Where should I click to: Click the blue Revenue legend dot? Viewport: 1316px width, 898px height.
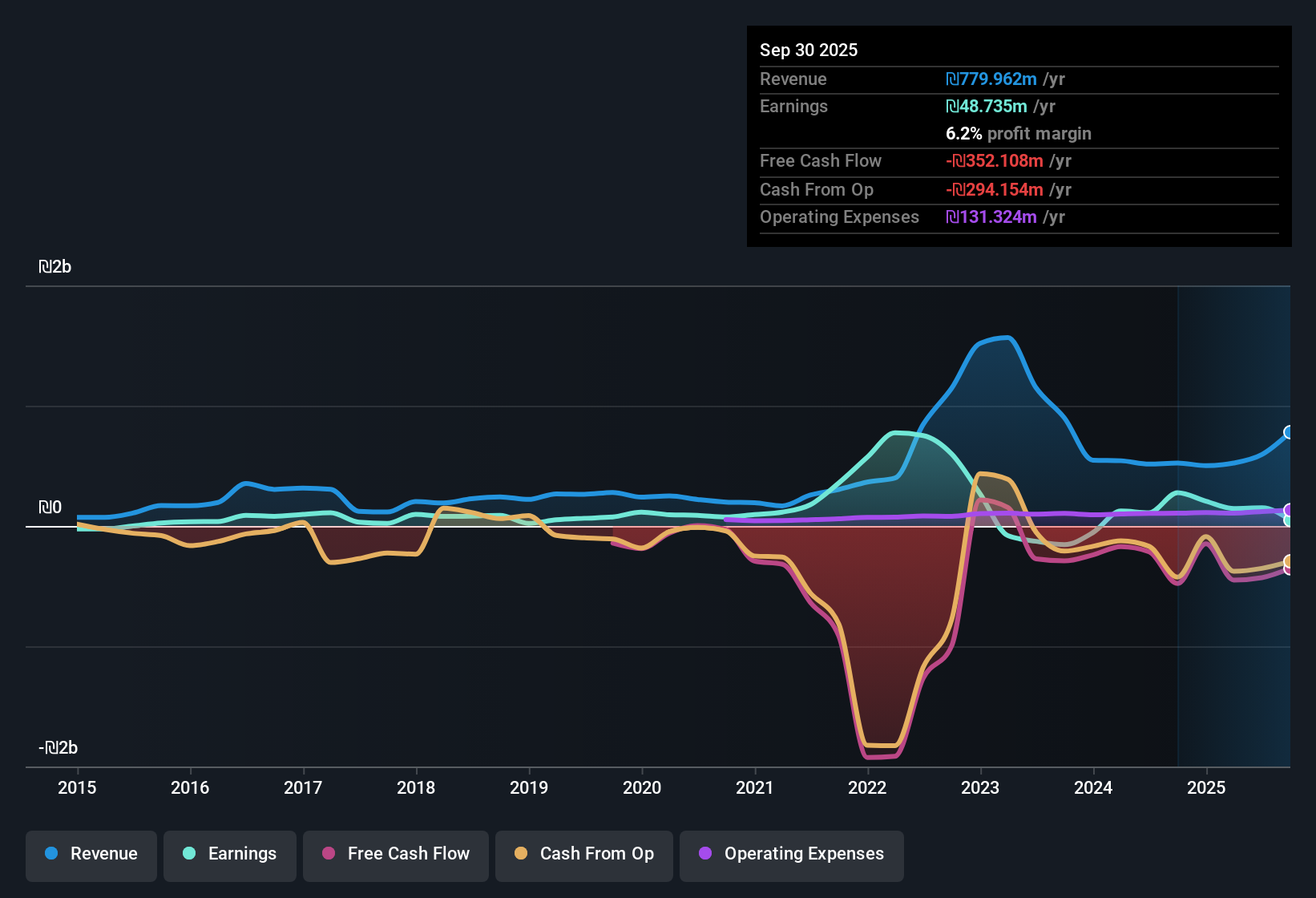pos(50,854)
